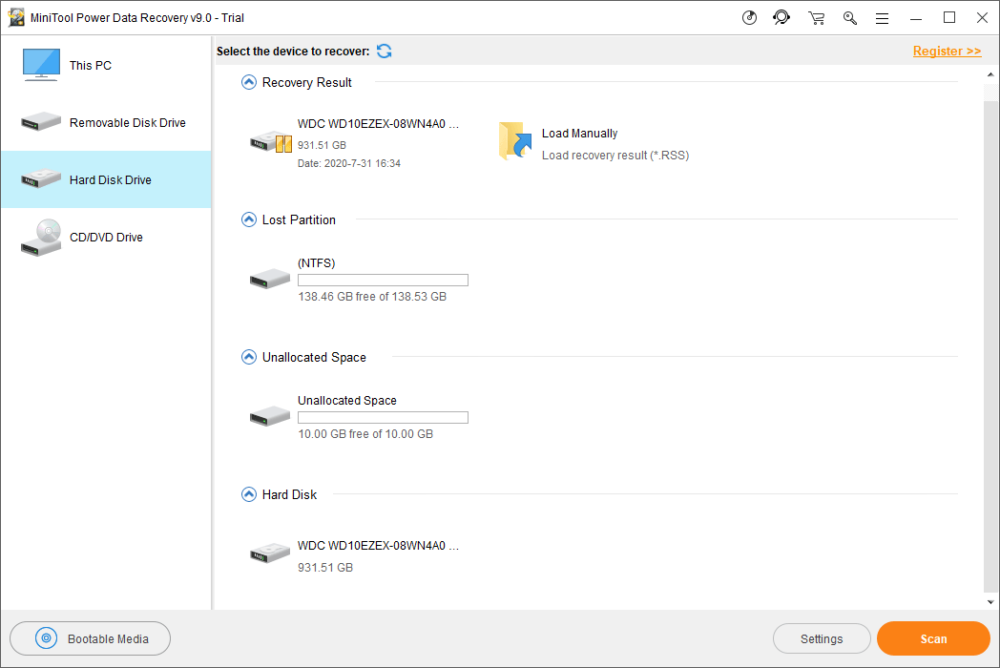Open the support headset icon

(781, 18)
